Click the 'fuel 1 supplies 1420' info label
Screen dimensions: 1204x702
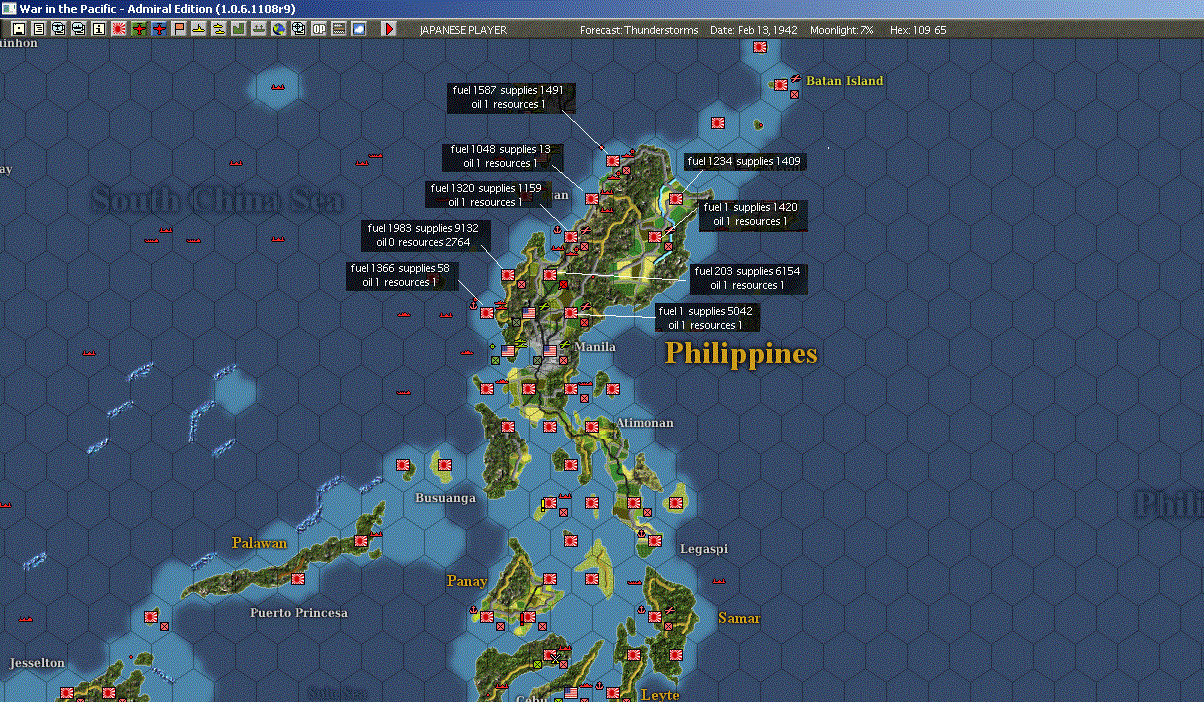pyautogui.click(x=753, y=215)
